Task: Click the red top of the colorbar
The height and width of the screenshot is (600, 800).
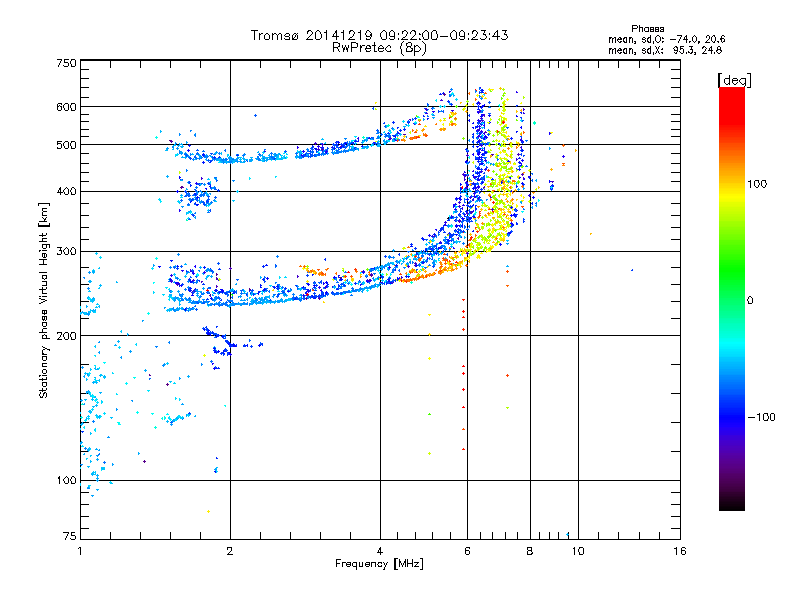Action: [732, 97]
